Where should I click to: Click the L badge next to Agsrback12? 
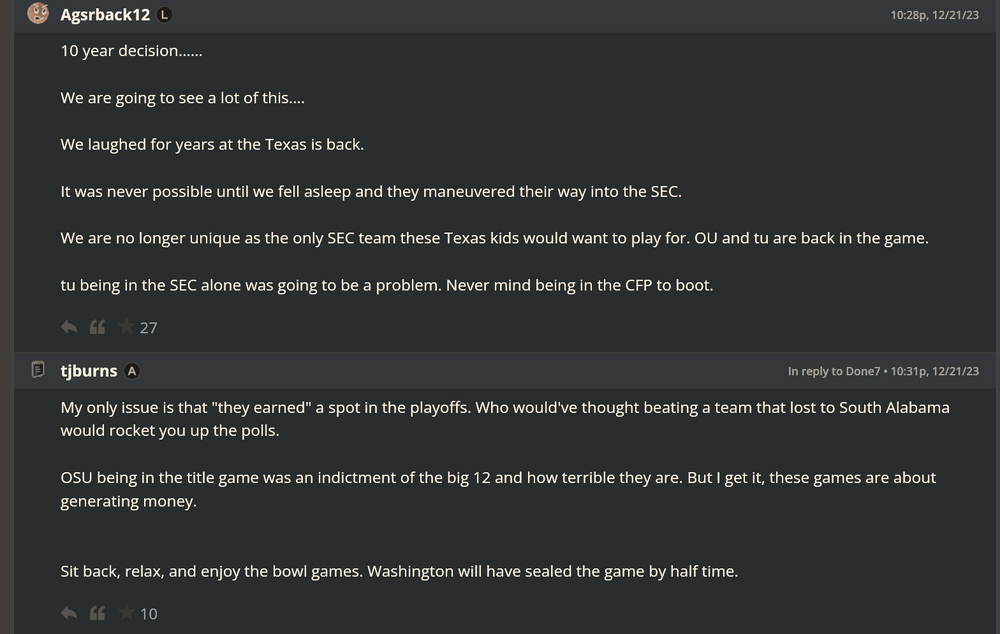pyautogui.click(x=165, y=15)
